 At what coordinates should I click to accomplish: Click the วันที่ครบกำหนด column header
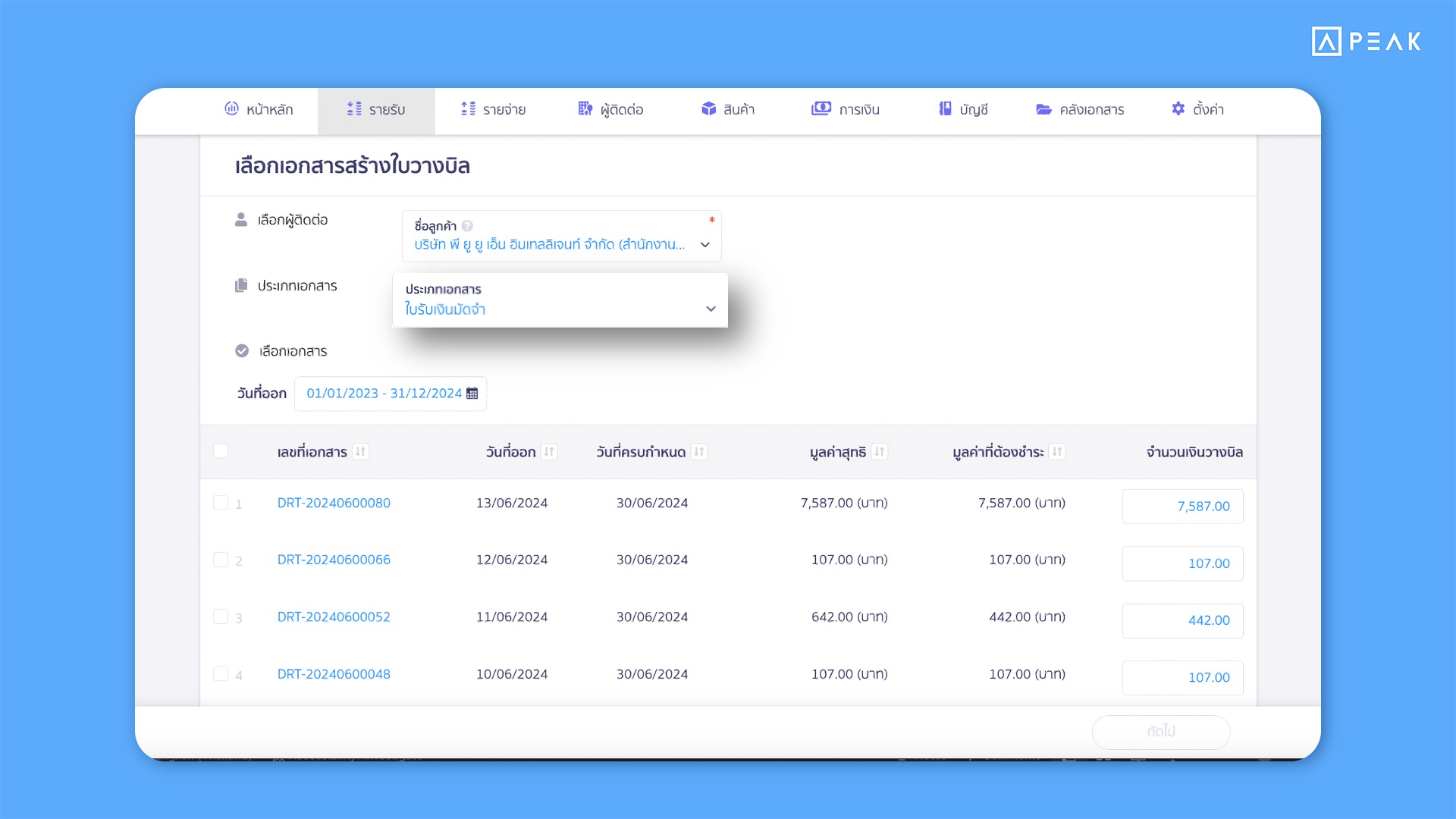pos(641,452)
